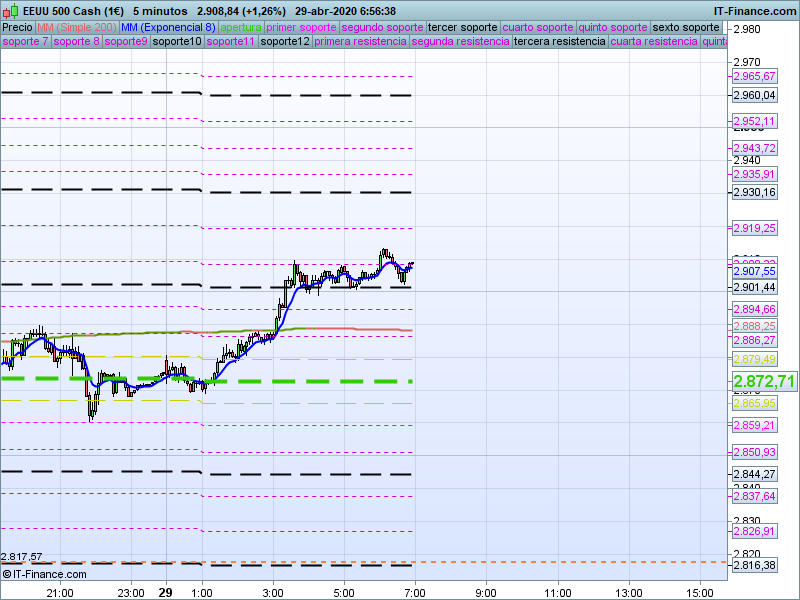Click the thick green dashed apertura line

click(x=300, y=381)
